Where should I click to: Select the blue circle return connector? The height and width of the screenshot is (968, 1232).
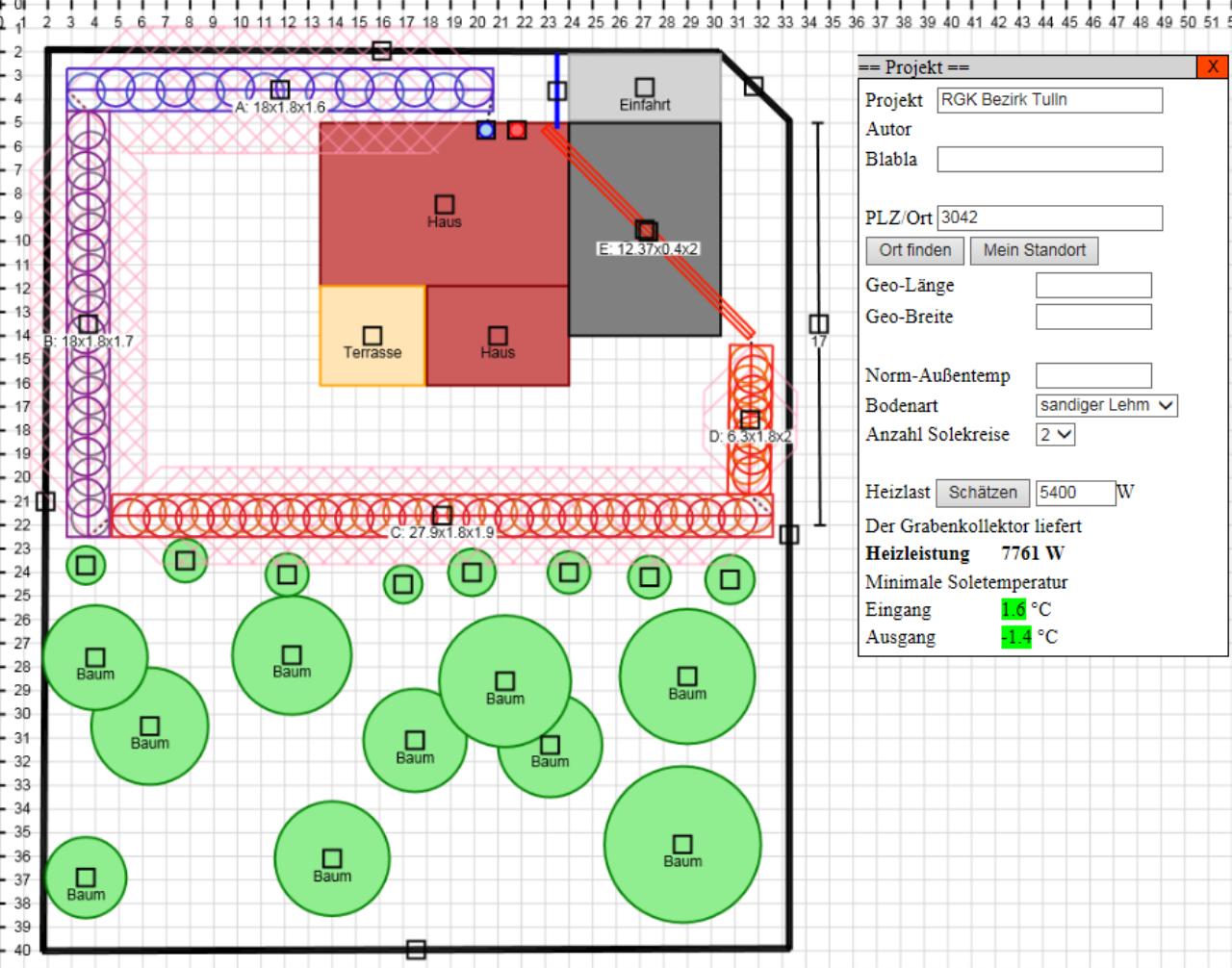486,130
